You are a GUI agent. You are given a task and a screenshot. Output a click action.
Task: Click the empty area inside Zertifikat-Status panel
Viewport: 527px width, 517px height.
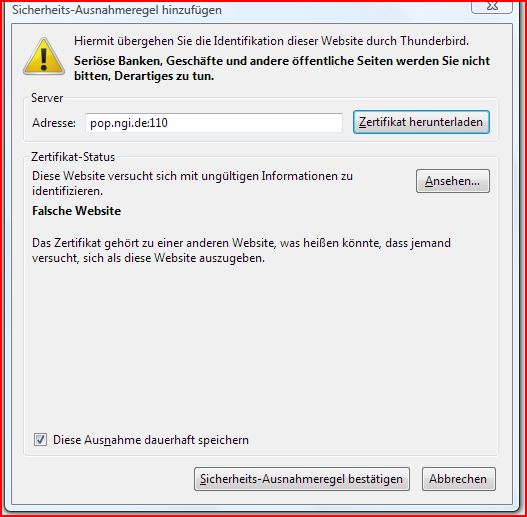pos(260,346)
